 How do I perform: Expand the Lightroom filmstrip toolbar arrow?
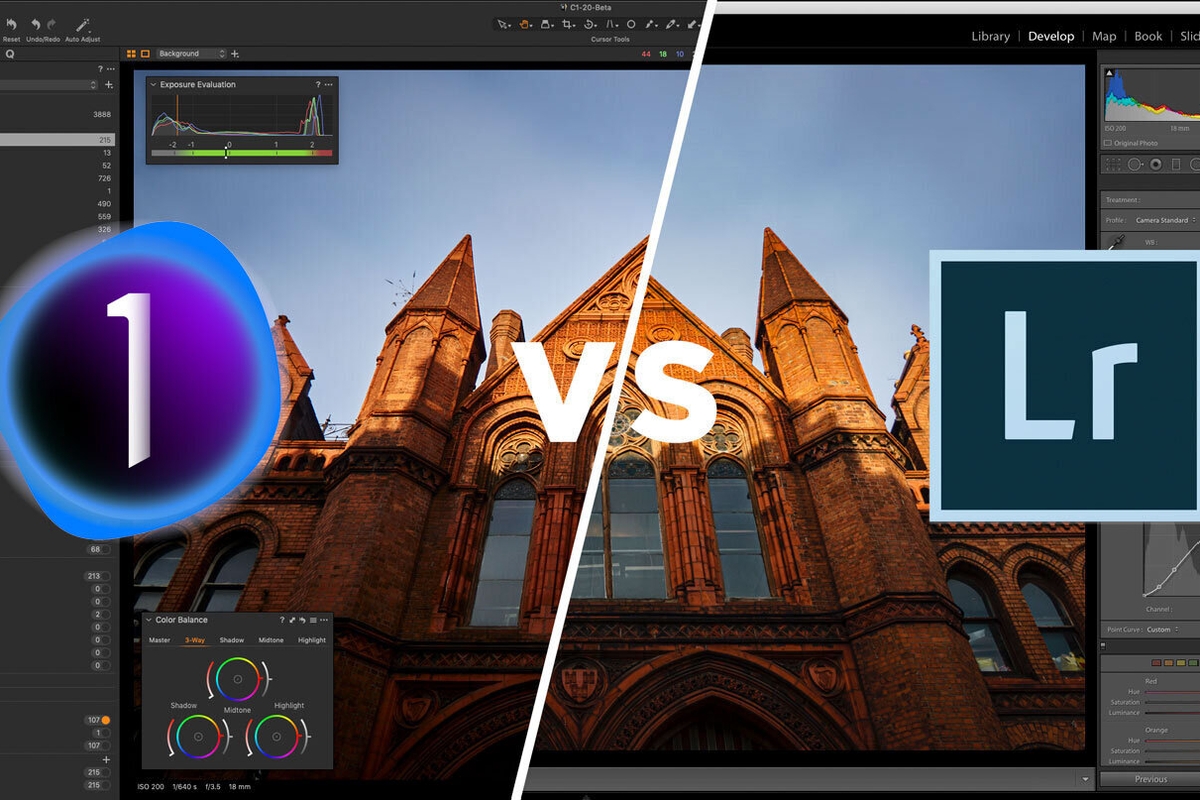(x=1086, y=779)
